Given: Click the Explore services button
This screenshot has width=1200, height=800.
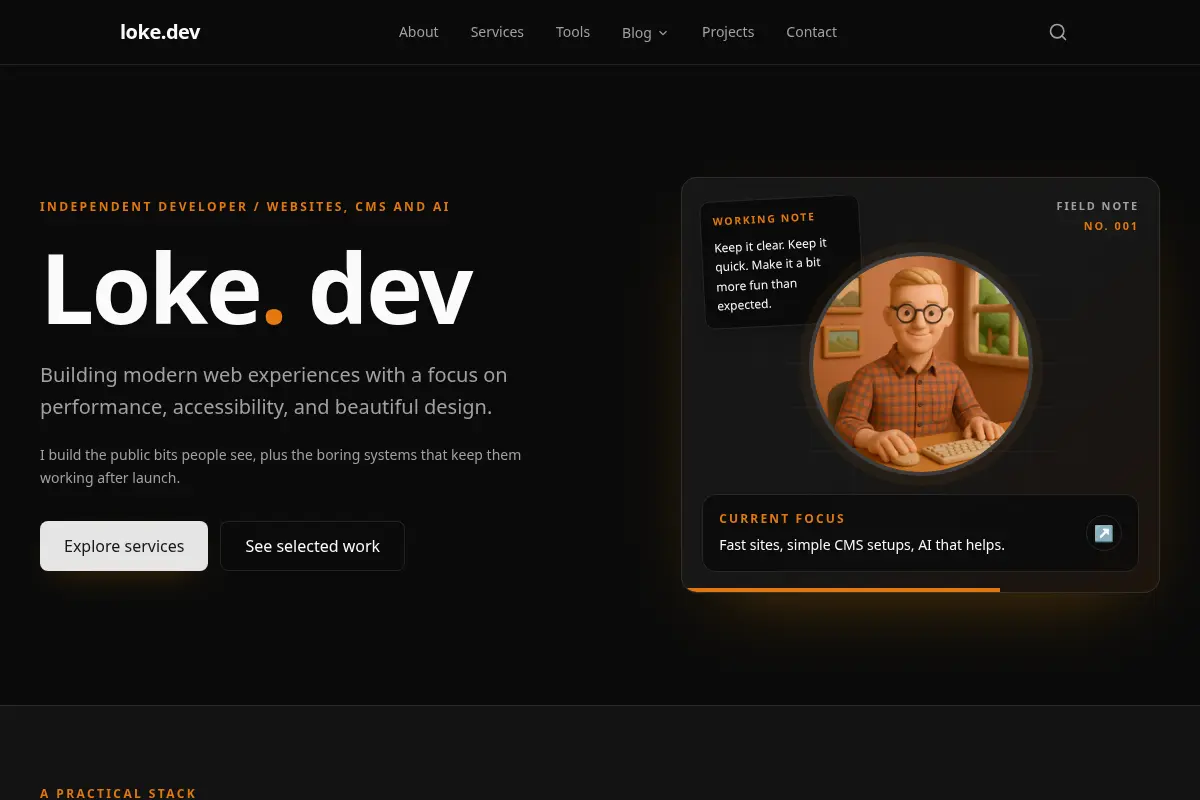Looking at the screenshot, I should click(124, 546).
